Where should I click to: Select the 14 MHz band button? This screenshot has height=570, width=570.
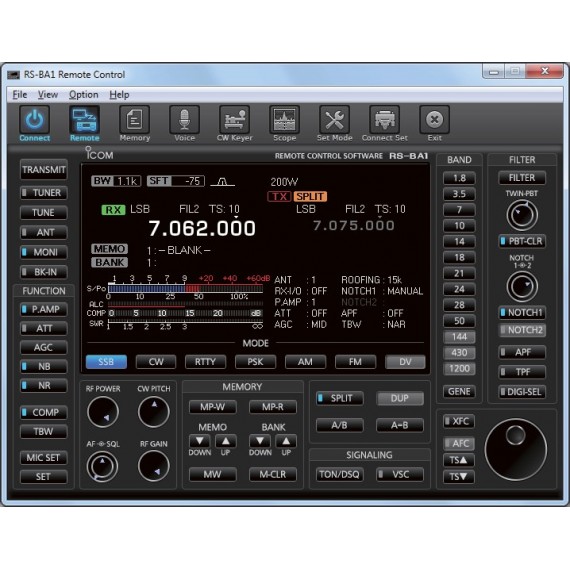point(459,242)
